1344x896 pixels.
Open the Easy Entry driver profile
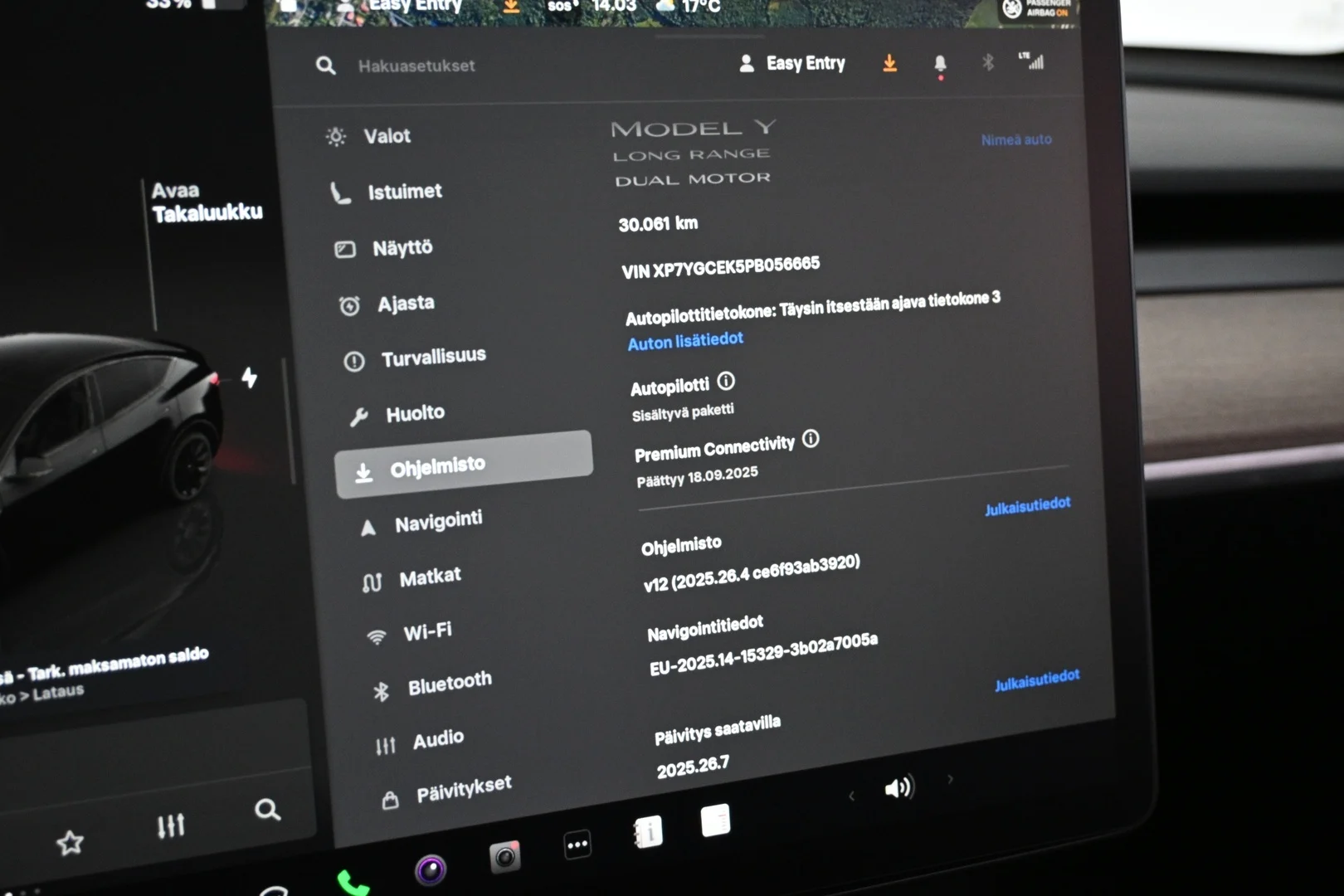[x=792, y=63]
